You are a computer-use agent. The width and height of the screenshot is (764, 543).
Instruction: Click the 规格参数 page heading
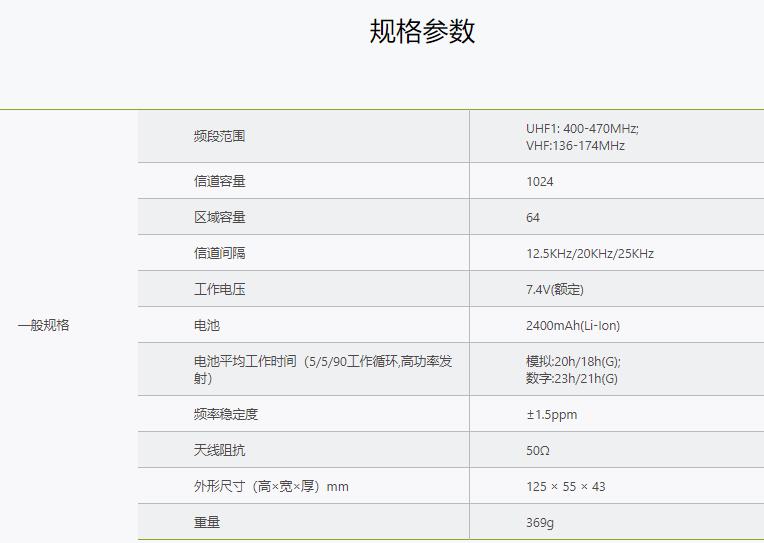pyautogui.click(x=422, y=32)
